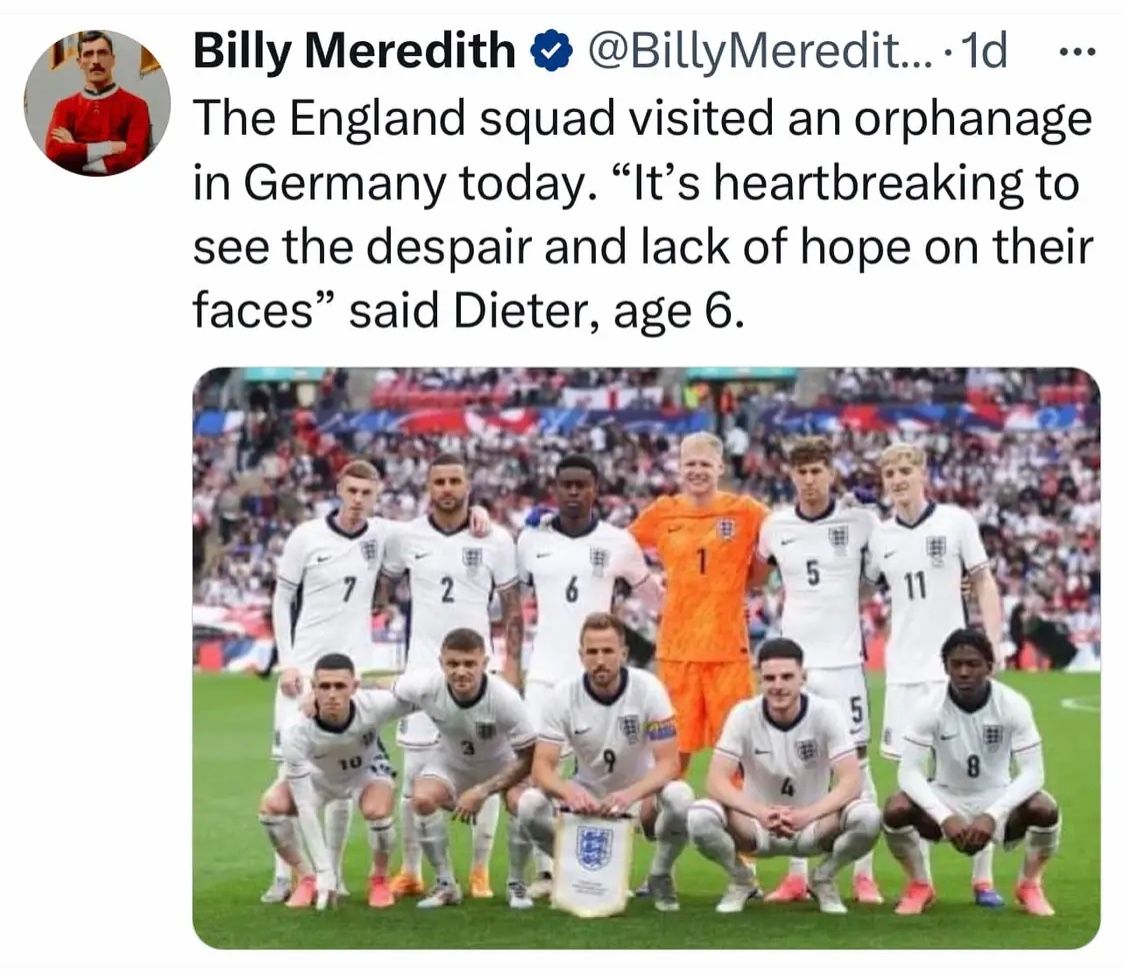Click the word 'orphanage' in tweet text
The image size is (1123, 971).
[x=984, y=119]
